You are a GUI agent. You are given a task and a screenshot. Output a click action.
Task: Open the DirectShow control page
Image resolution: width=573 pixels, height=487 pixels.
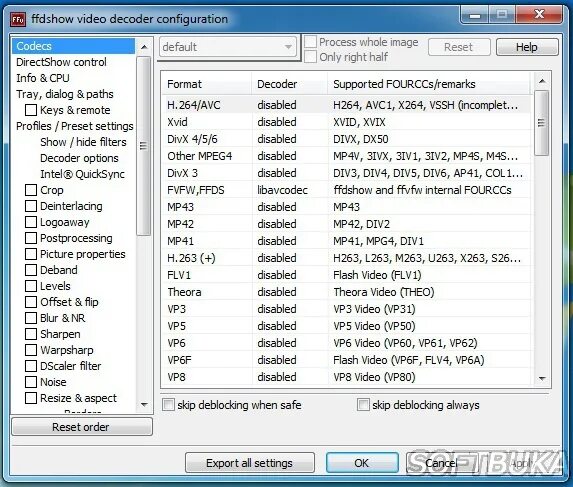61,62
